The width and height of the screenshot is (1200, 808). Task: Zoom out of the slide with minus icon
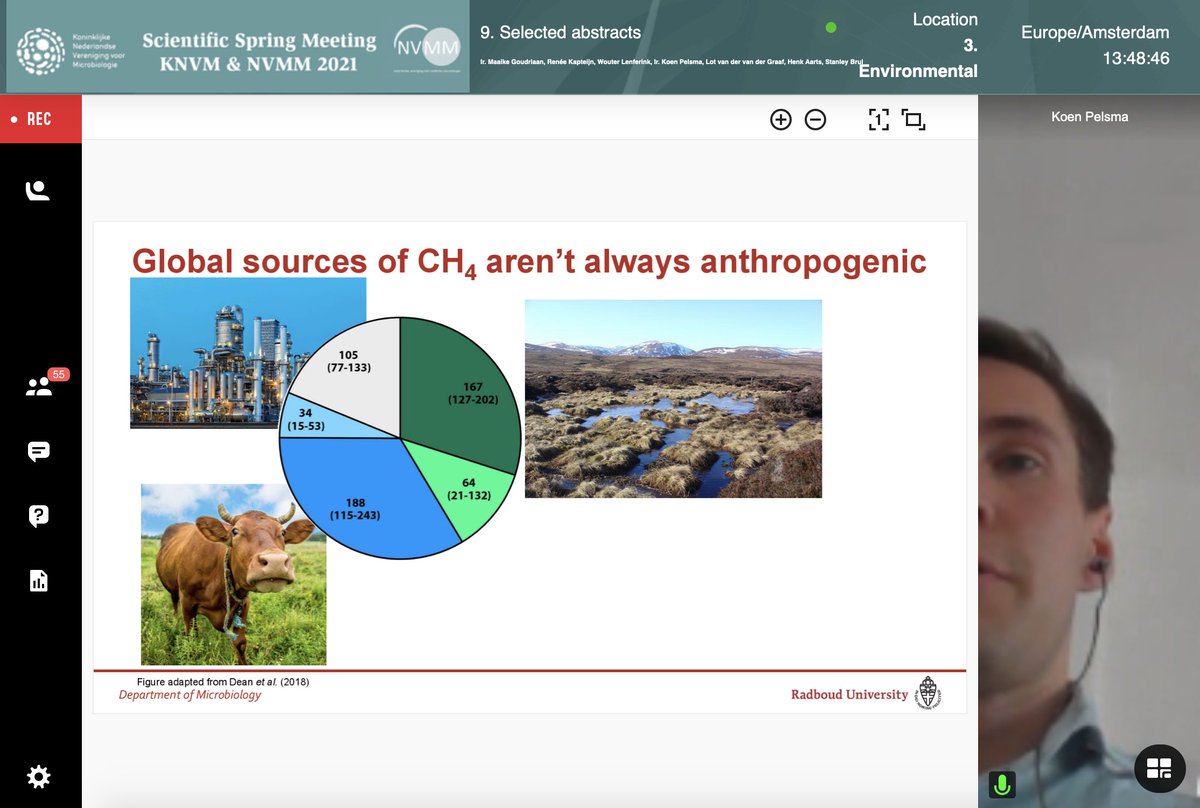[815, 120]
